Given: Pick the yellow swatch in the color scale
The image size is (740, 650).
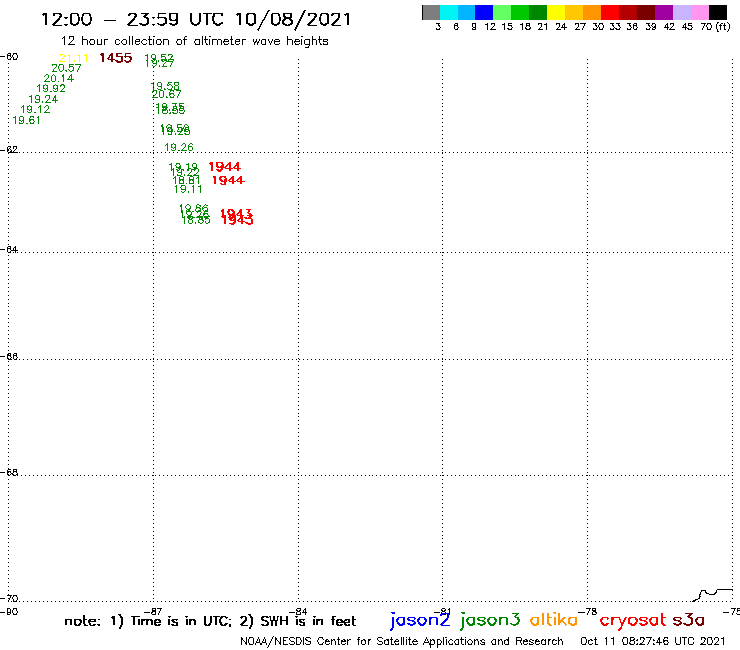Looking at the screenshot, I should pos(556,12).
